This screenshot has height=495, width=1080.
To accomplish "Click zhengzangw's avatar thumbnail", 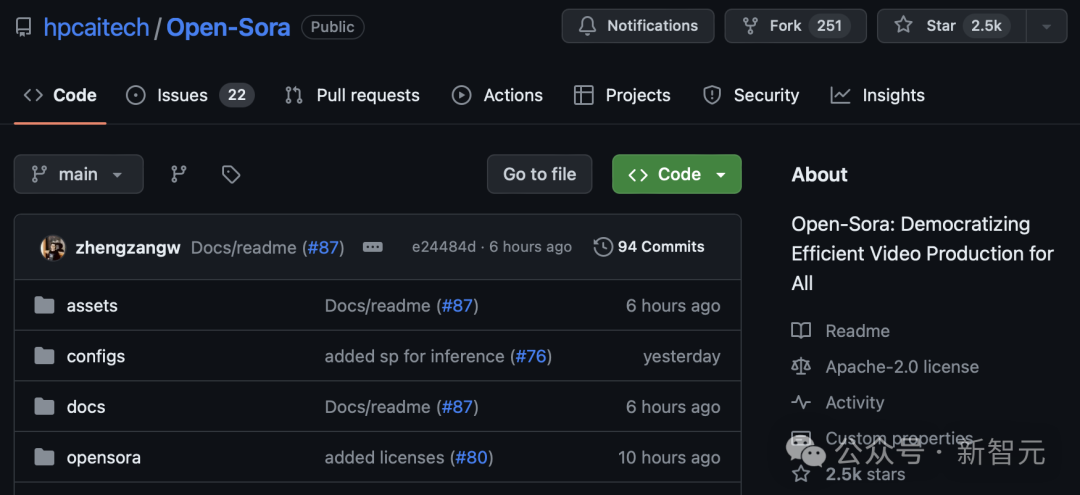I will [53, 247].
